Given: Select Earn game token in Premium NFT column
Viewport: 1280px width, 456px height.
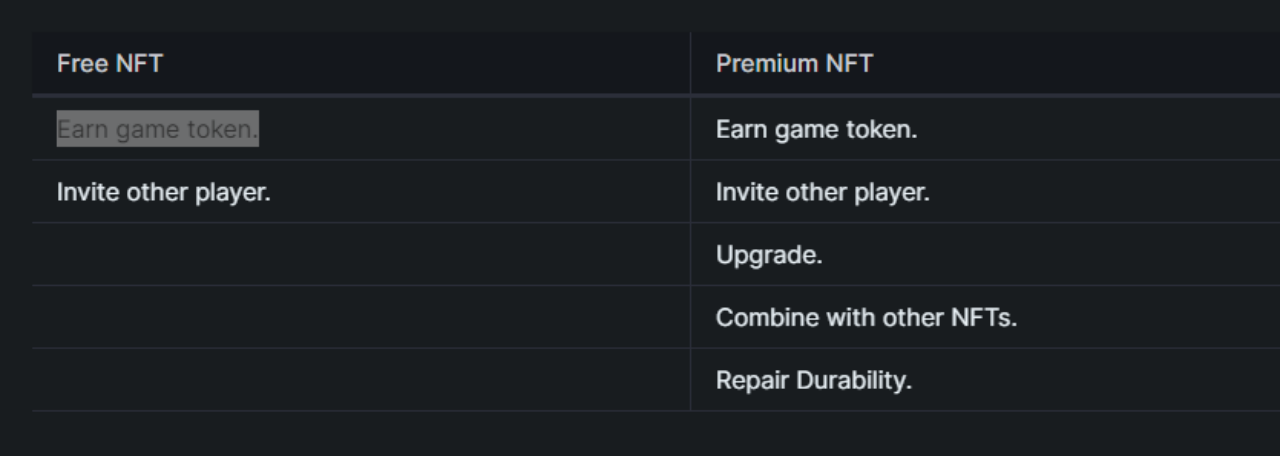Looking at the screenshot, I should point(816,130).
